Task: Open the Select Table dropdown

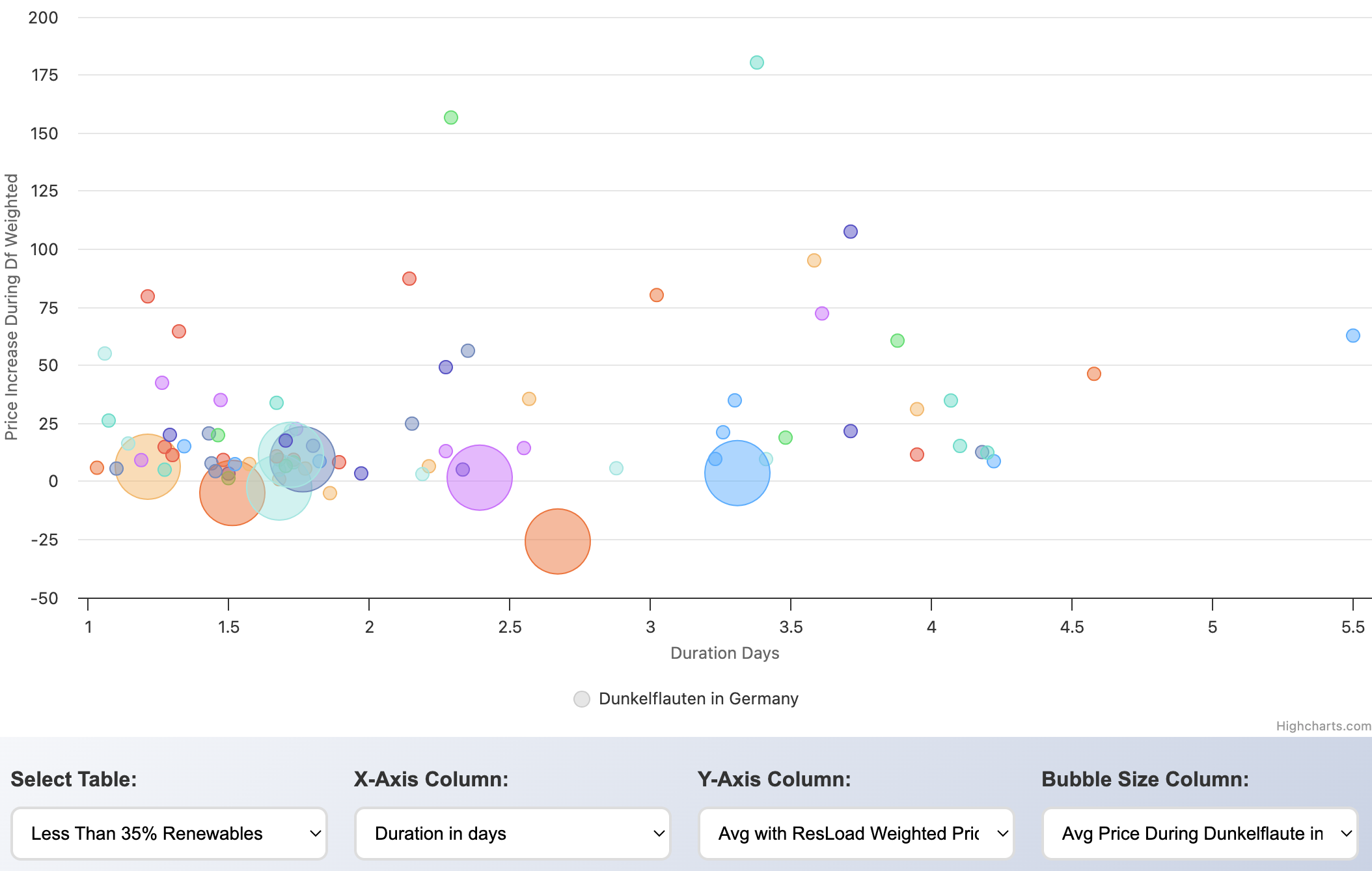Action: pyautogui.click(x=169, y=833)
